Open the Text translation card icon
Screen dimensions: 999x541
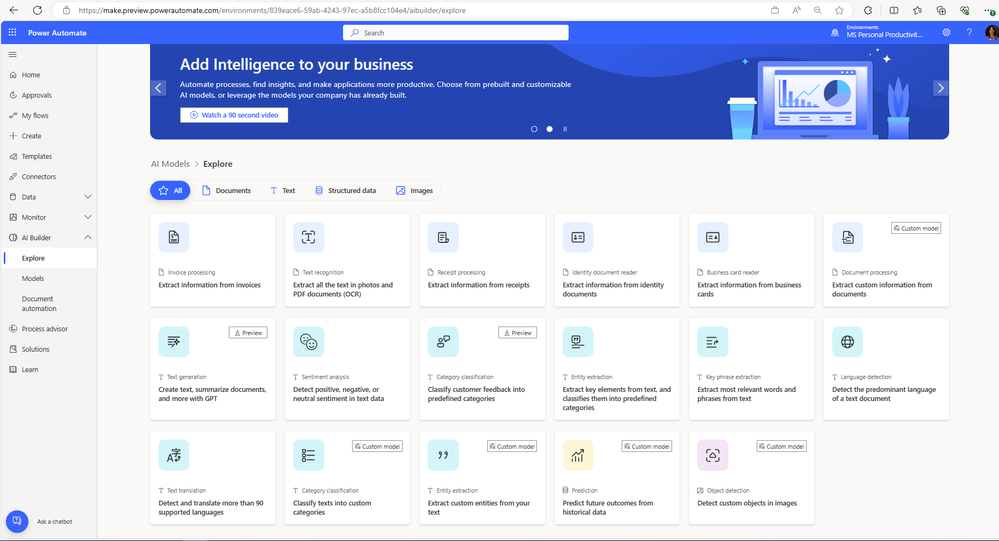click(174, 455)
